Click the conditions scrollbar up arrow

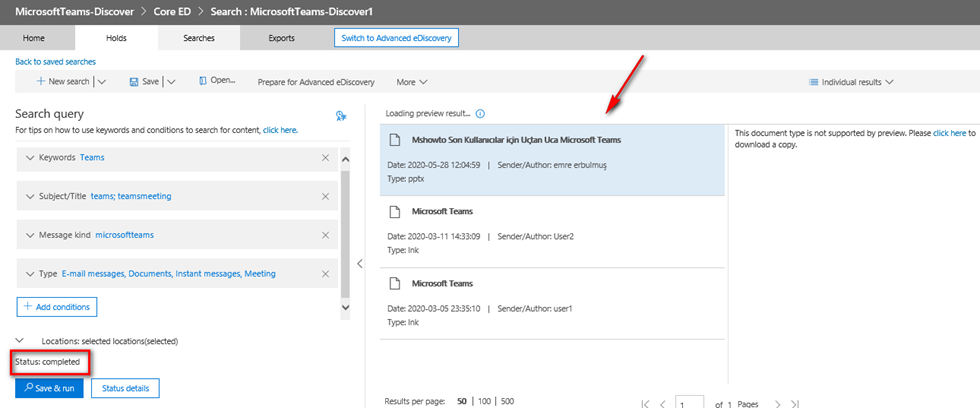(x=346, y=159)
